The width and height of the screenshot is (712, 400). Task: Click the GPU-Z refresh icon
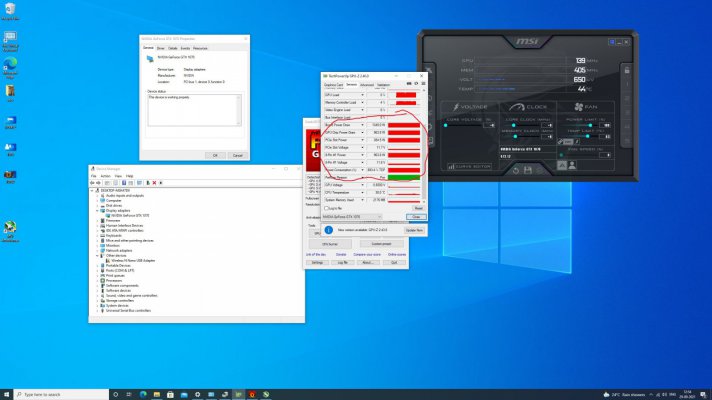point(416,84)
